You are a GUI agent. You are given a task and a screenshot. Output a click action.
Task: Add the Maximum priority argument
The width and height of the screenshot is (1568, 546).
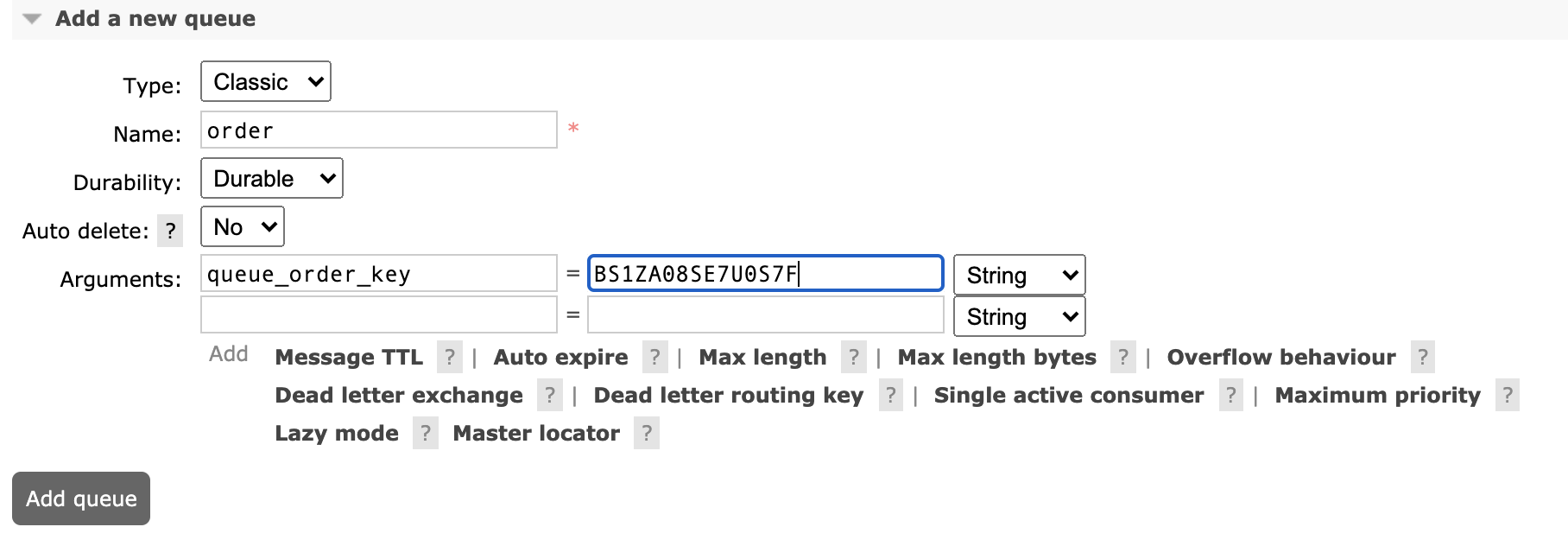[x=1377, y=396]
